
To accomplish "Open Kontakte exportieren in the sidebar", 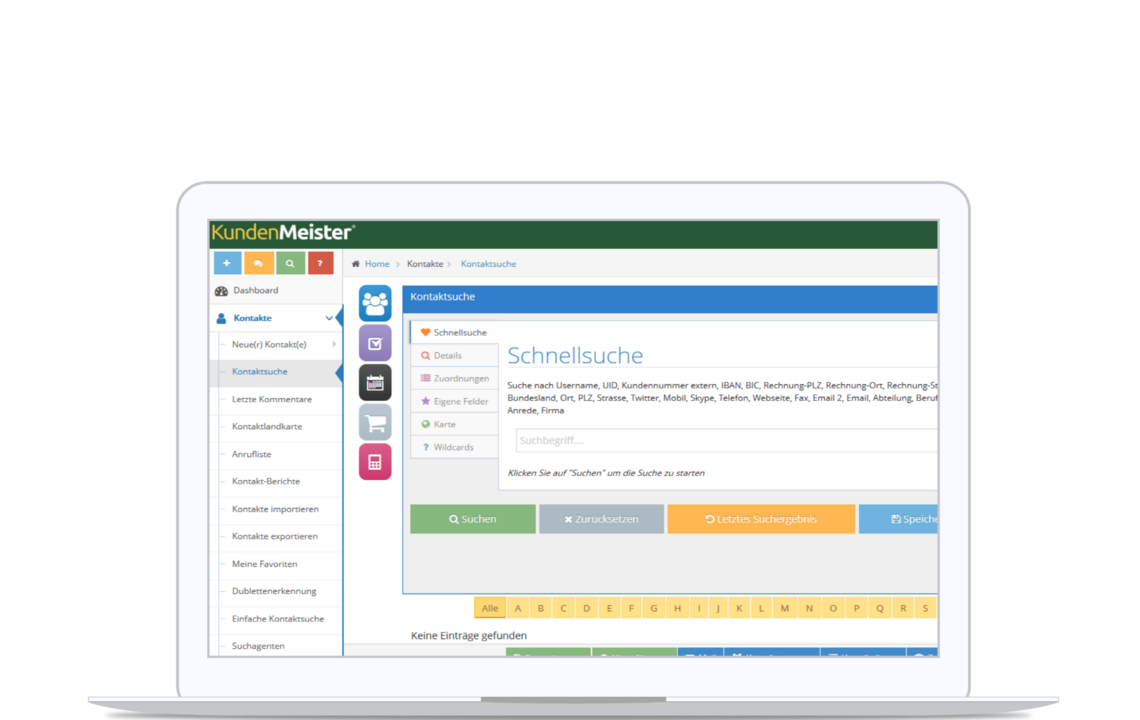I will tap(276, 537).
